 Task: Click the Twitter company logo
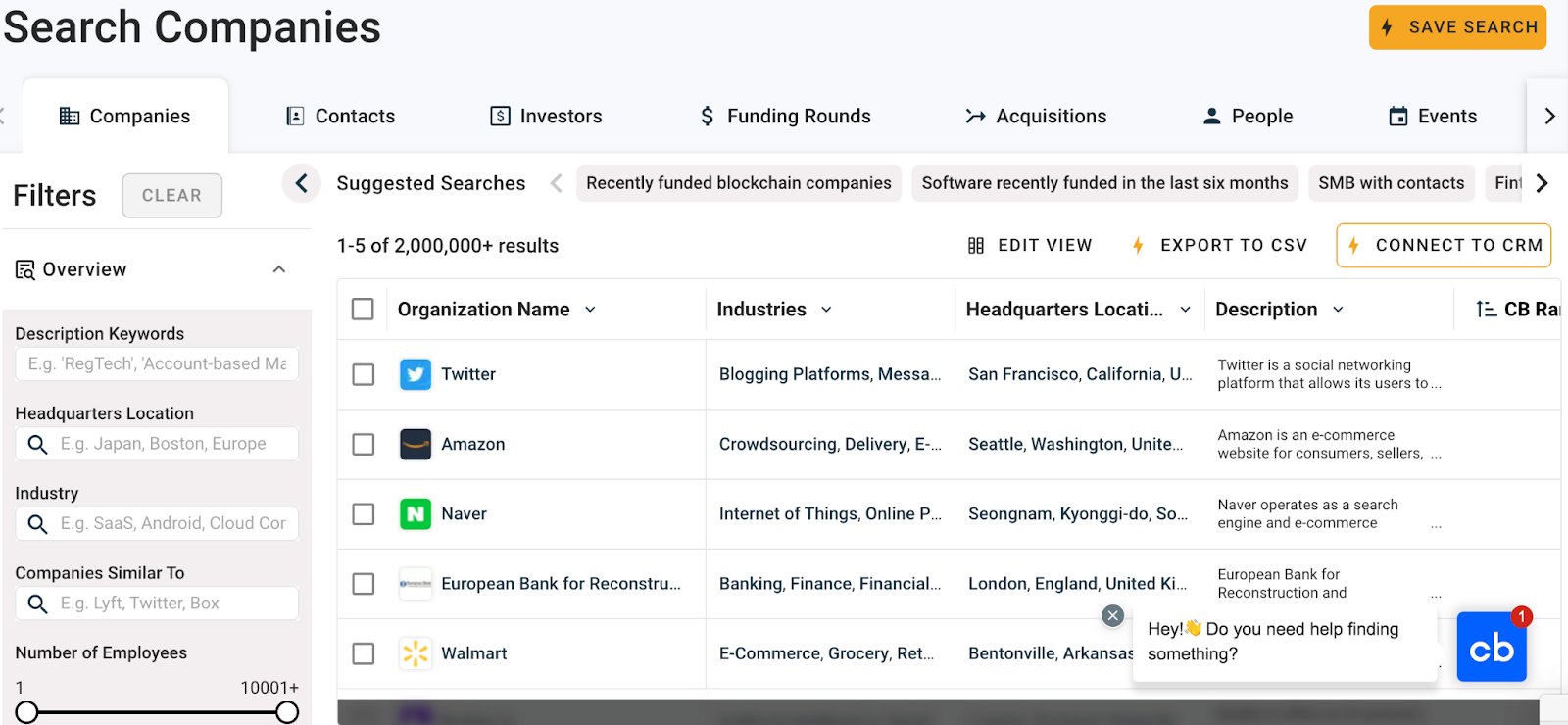416,374
